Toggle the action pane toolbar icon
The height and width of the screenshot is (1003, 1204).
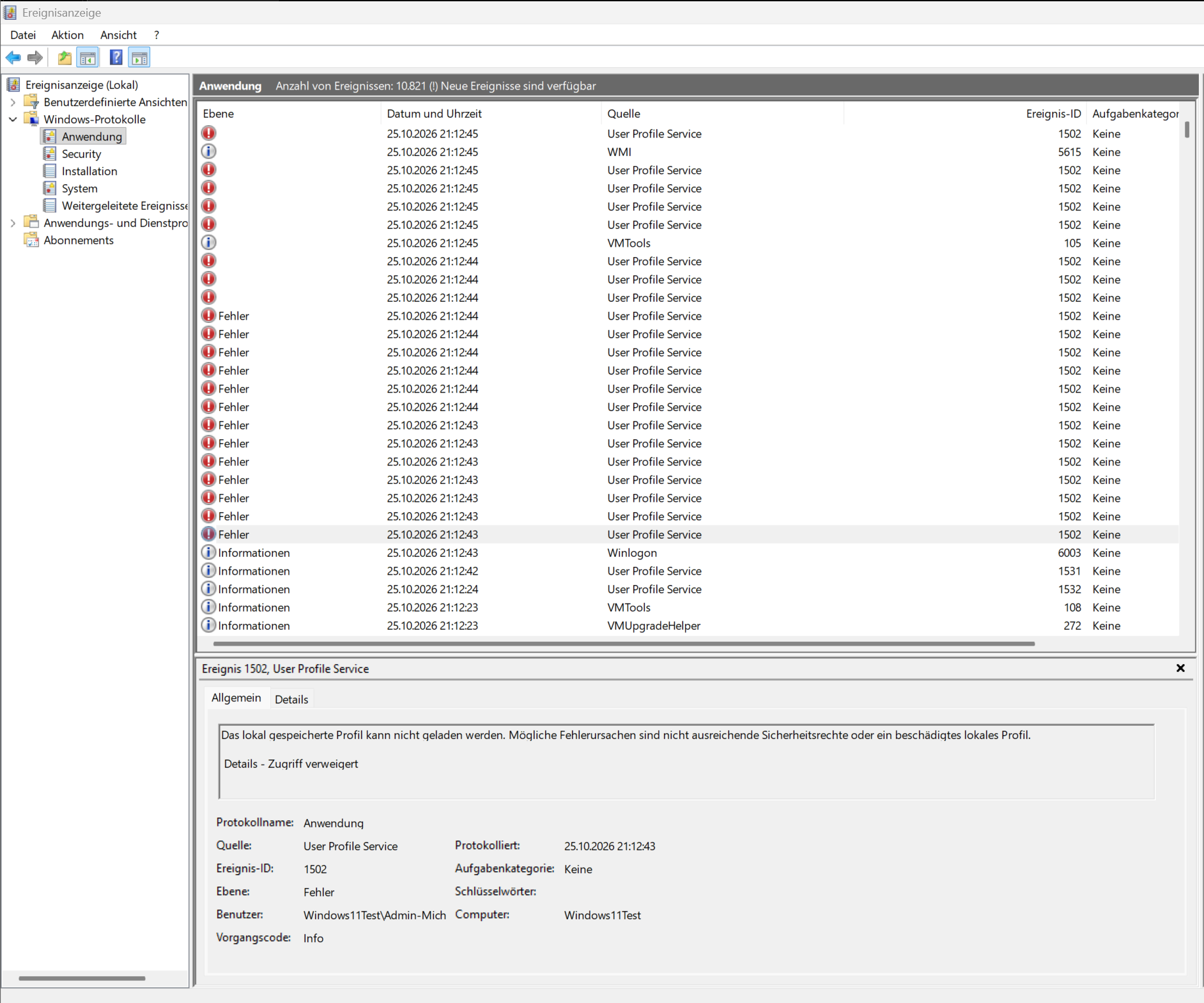point(139,58)
